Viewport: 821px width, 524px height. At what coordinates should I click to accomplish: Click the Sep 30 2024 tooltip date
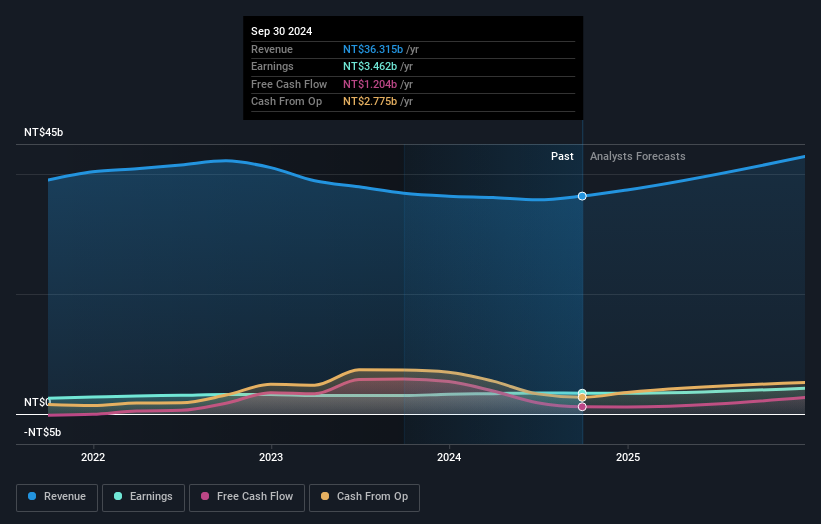282,31
